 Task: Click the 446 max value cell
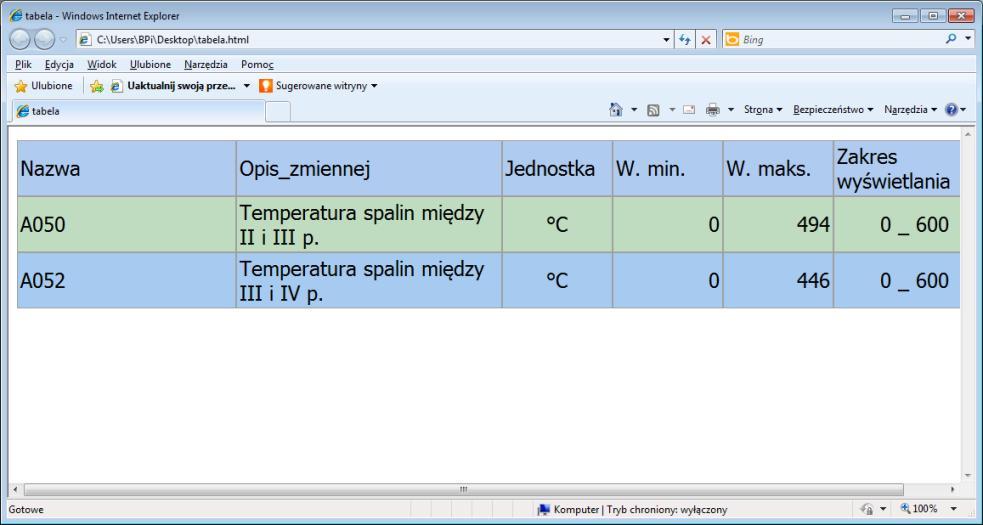point(778,280)
